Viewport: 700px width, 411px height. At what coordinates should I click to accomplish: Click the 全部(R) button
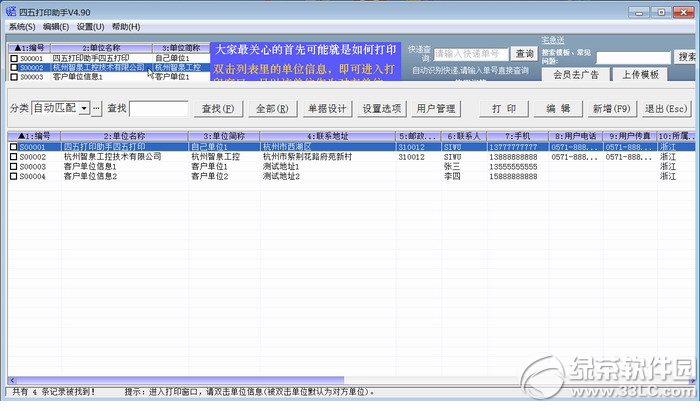click(x=272, y=108)
